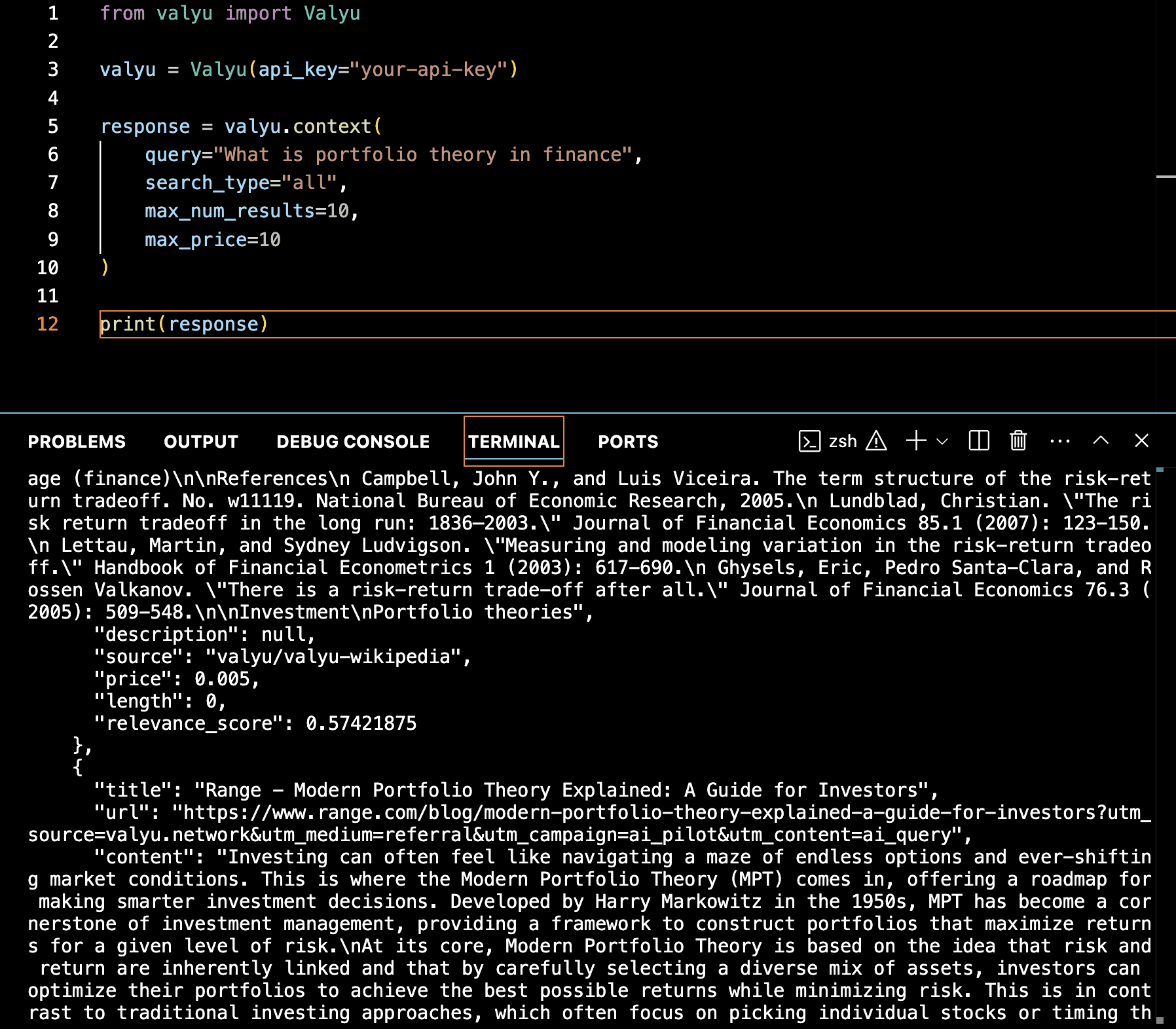Click the terminal warning triangle icon
The width and height of the screenshot is (1176, 1029).
(x=876, y=441)
